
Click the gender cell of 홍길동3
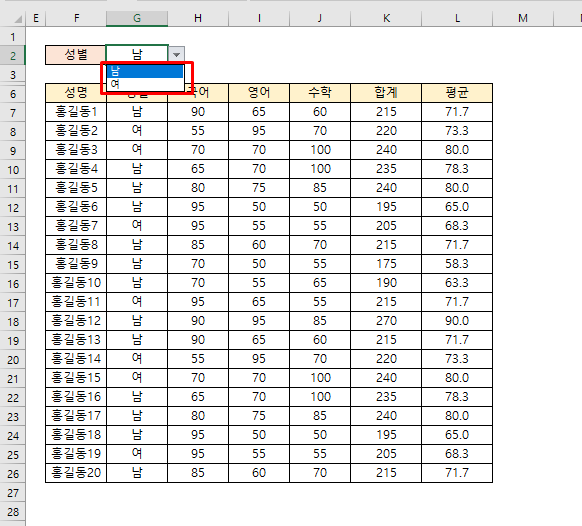point(137,150)
